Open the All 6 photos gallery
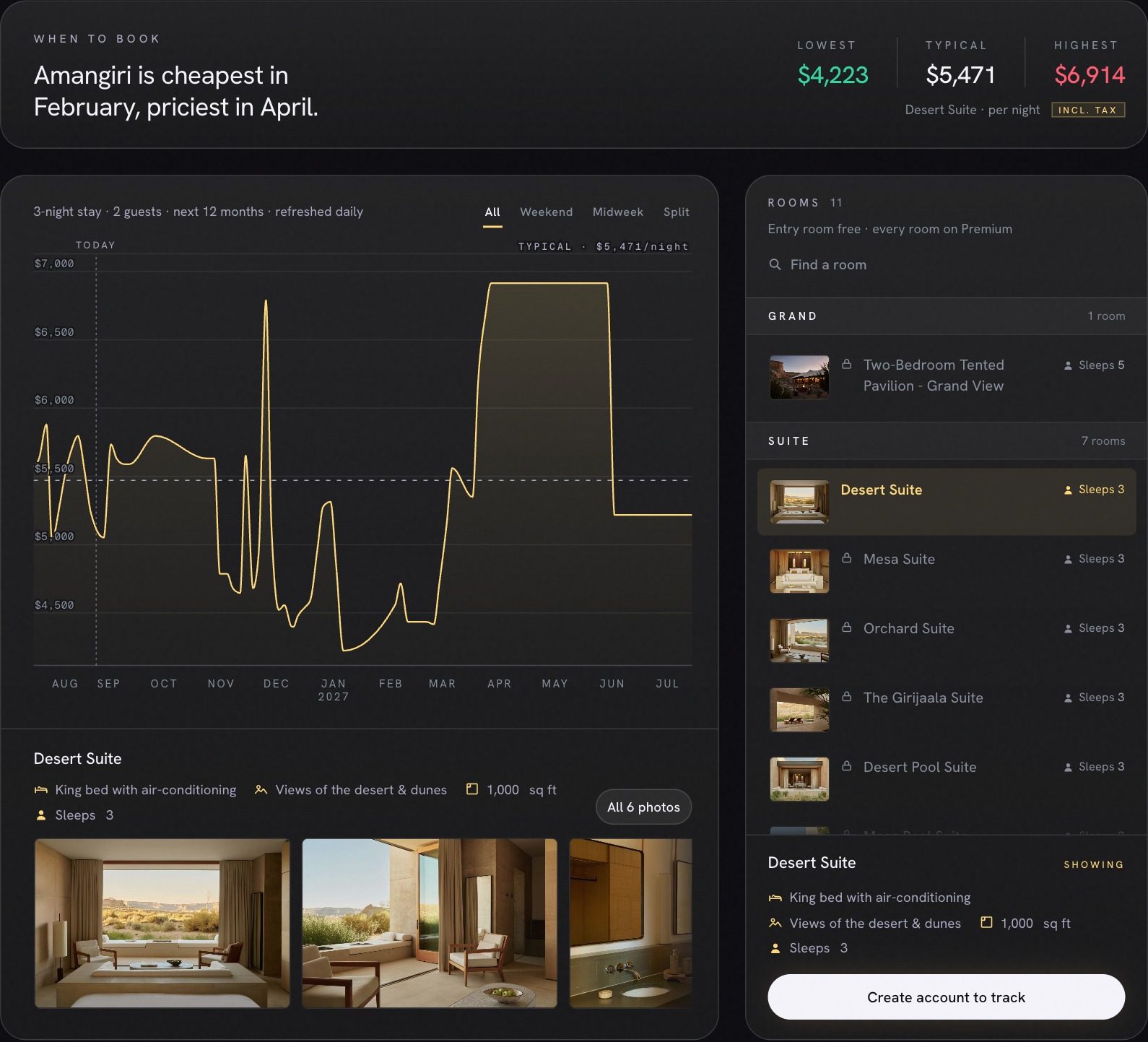 click(x=643, y=807)
